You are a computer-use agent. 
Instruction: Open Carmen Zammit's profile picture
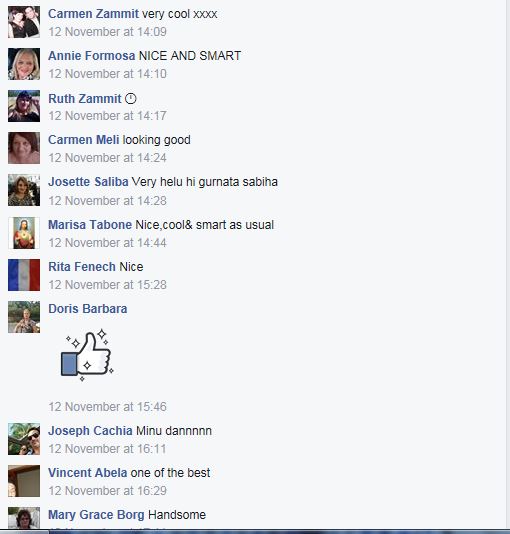[x=24, y=22]
